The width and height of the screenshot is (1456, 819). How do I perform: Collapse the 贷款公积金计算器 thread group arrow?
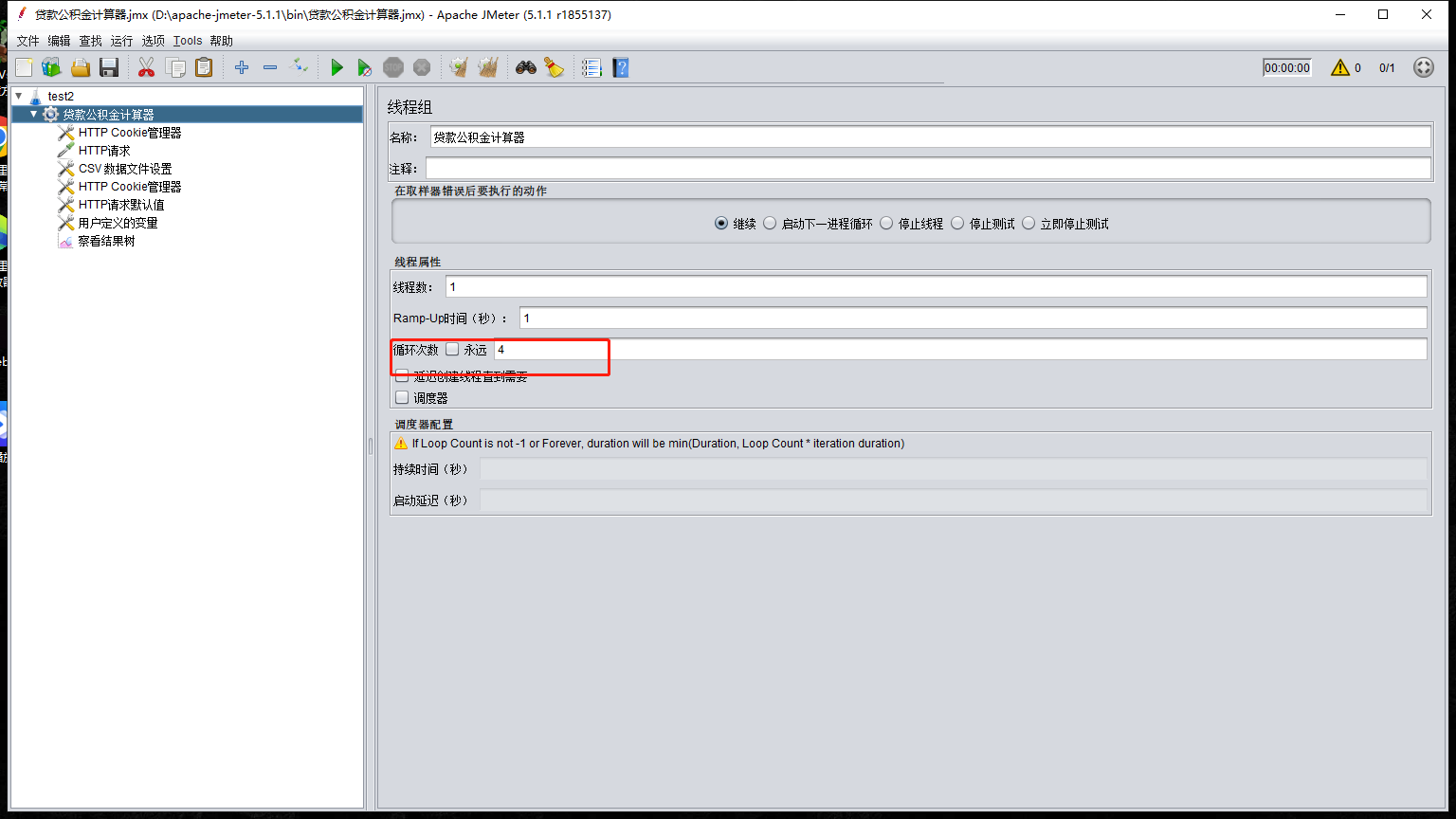[x=34, y=114]
